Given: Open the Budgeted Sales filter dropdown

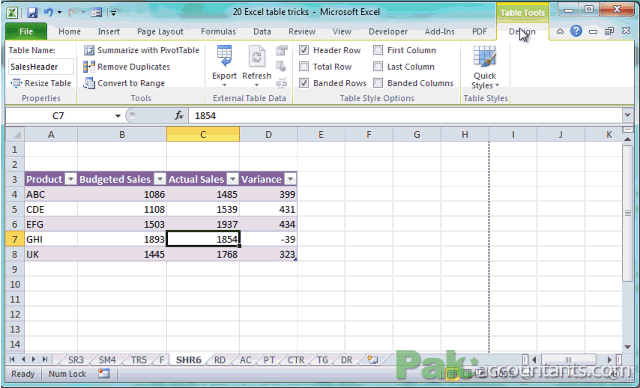Looking at the screenshot, I should point(160,179).
